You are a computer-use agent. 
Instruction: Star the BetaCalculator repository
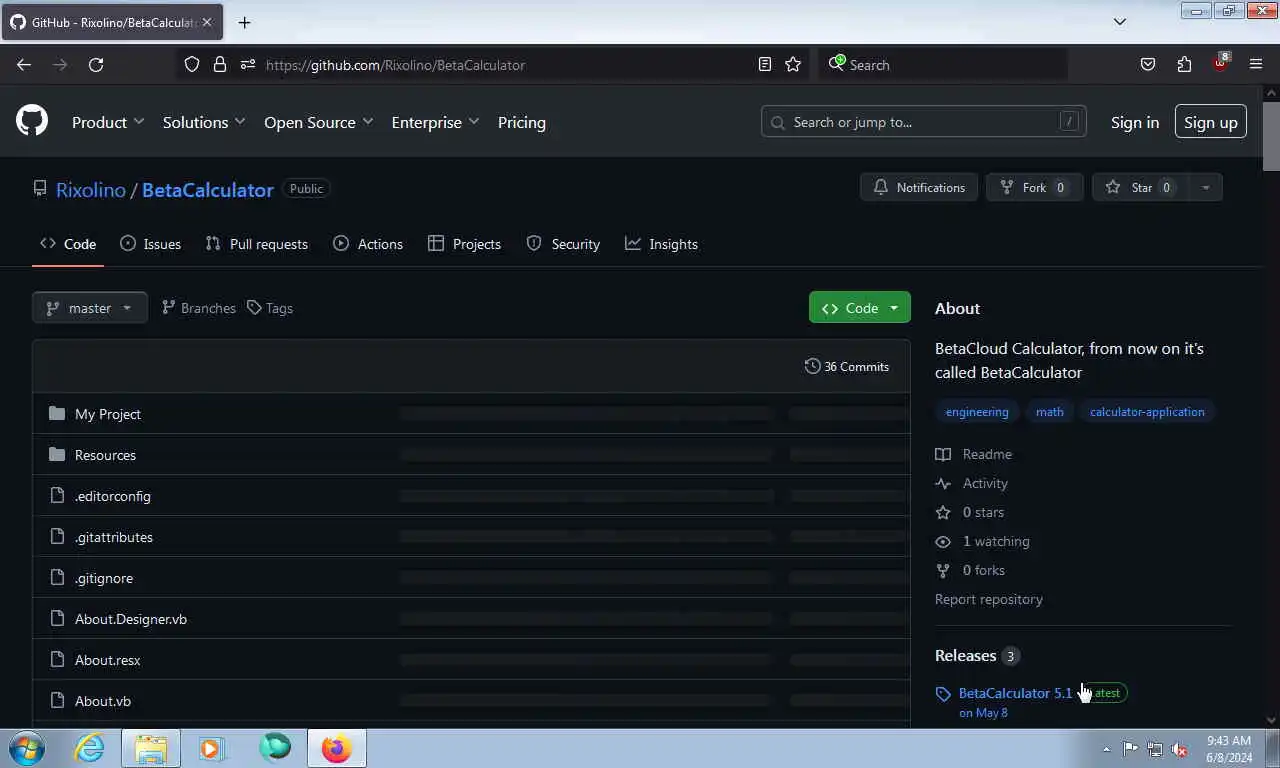tap(1141, 187)
